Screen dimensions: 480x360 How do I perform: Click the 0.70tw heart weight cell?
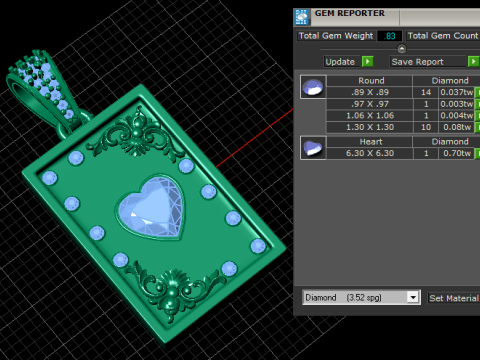click(456, 153)
